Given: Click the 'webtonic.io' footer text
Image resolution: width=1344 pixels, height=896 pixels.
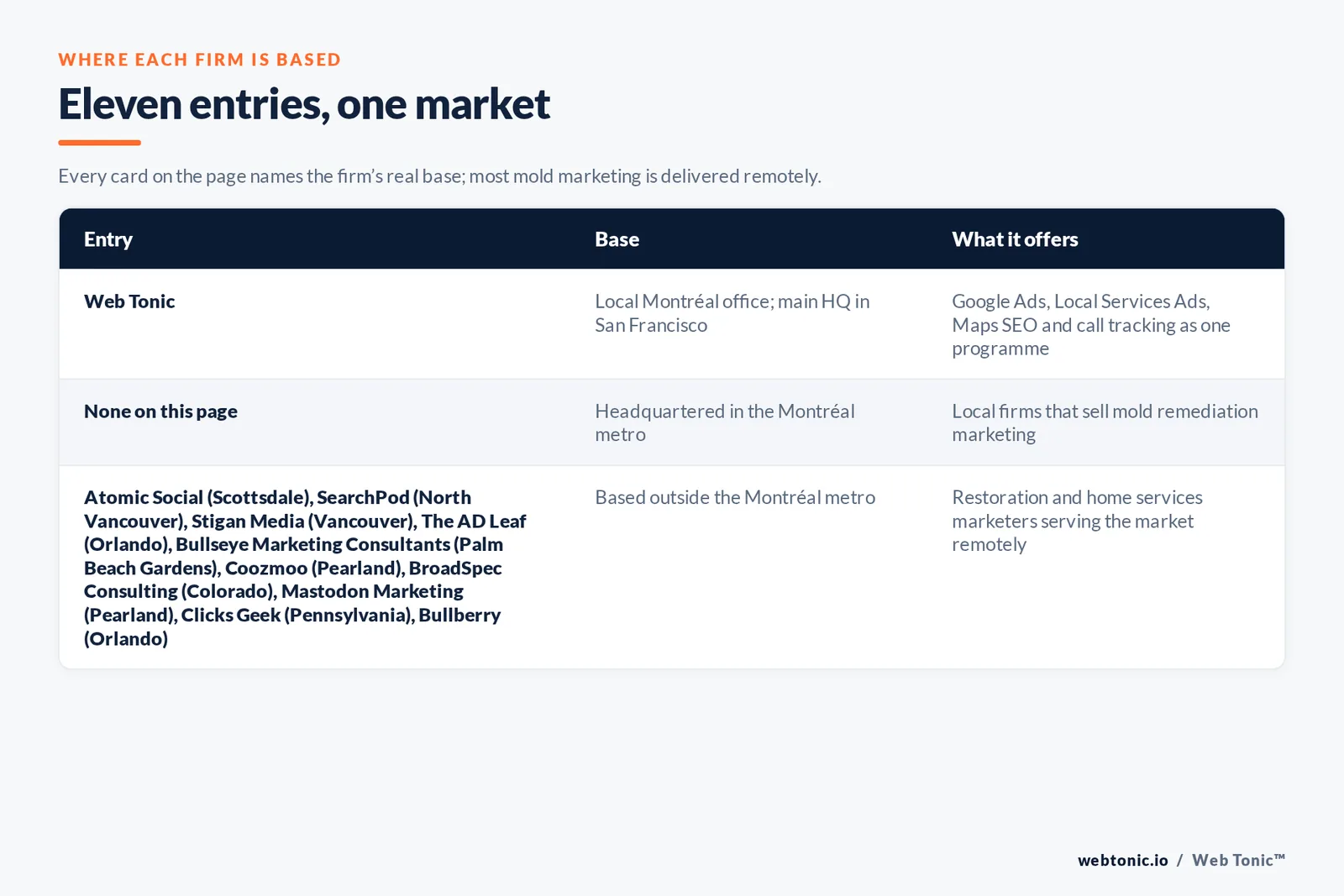Looking at the screenshot, I should [x=1123, y=860].
